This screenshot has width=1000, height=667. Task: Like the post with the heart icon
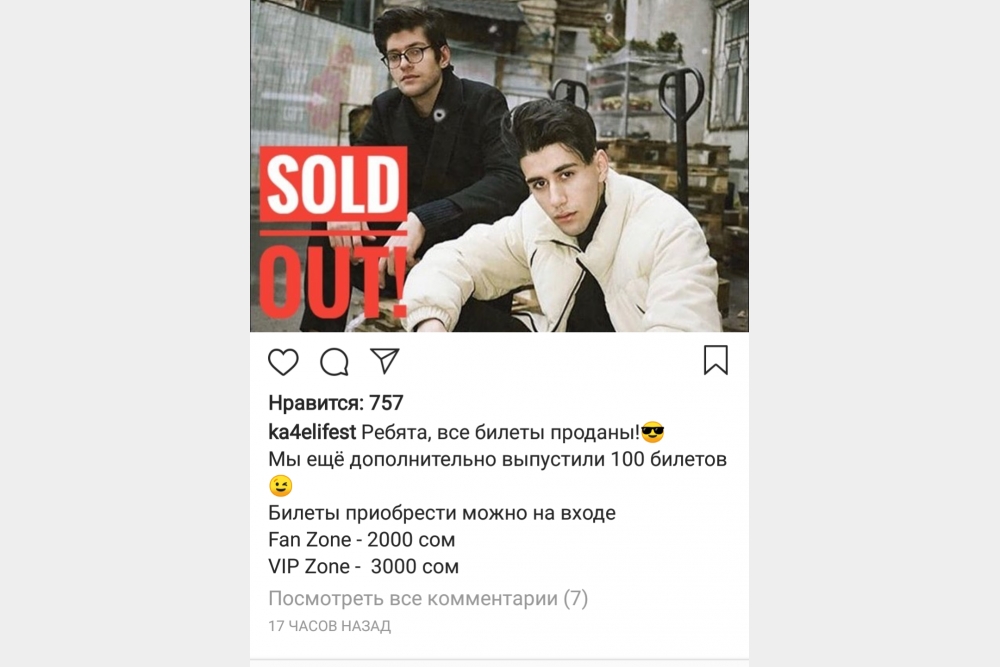click(x=283, y=362)
